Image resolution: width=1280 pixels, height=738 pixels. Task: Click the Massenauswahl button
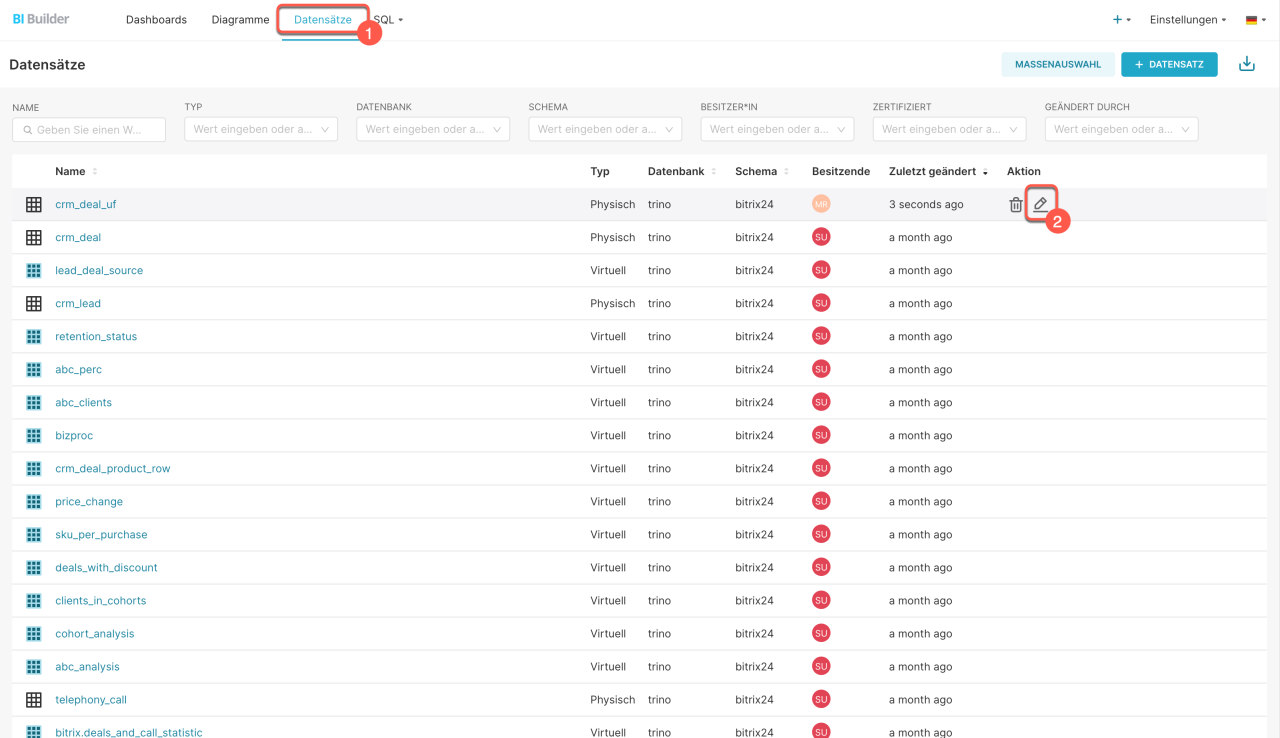click(1057, 64)
